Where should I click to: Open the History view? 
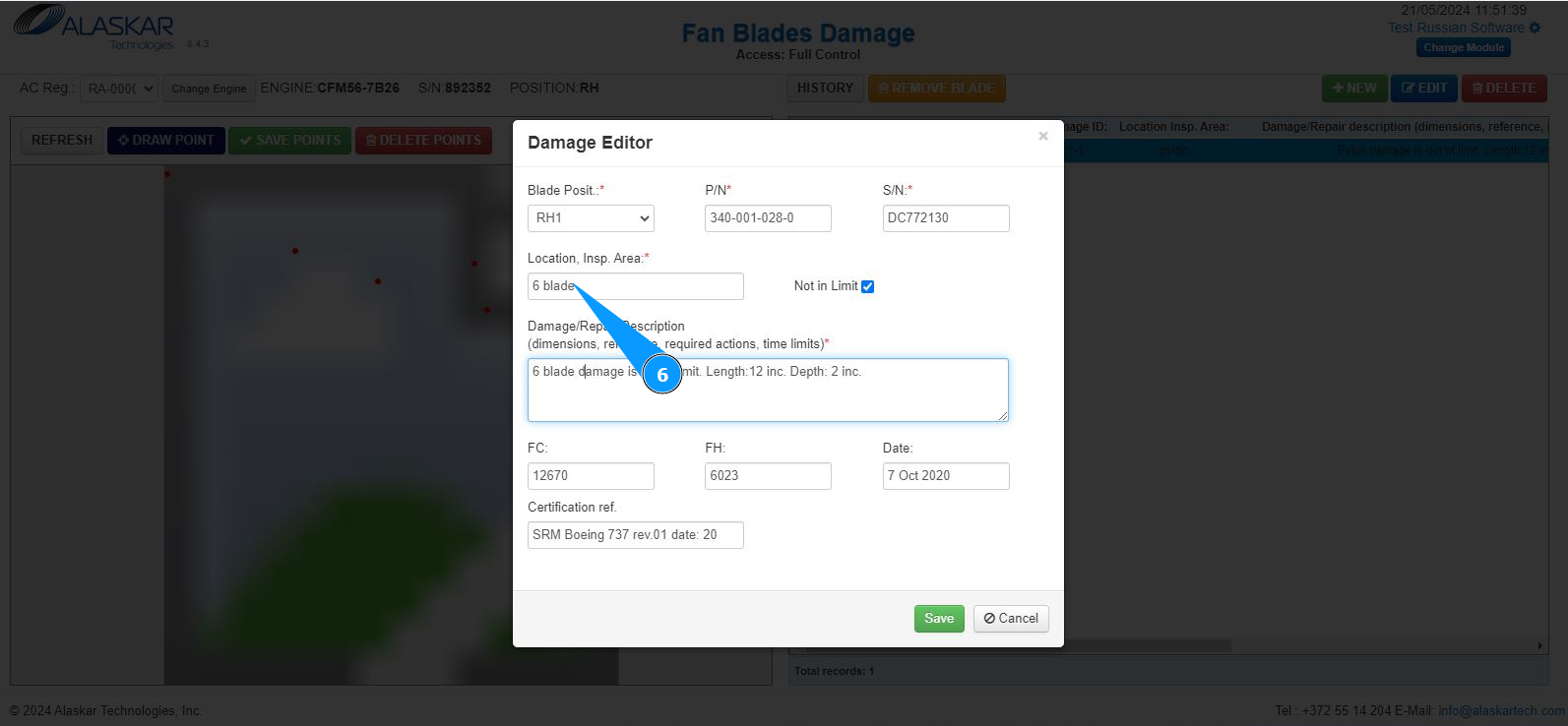(x=825, y=89)
